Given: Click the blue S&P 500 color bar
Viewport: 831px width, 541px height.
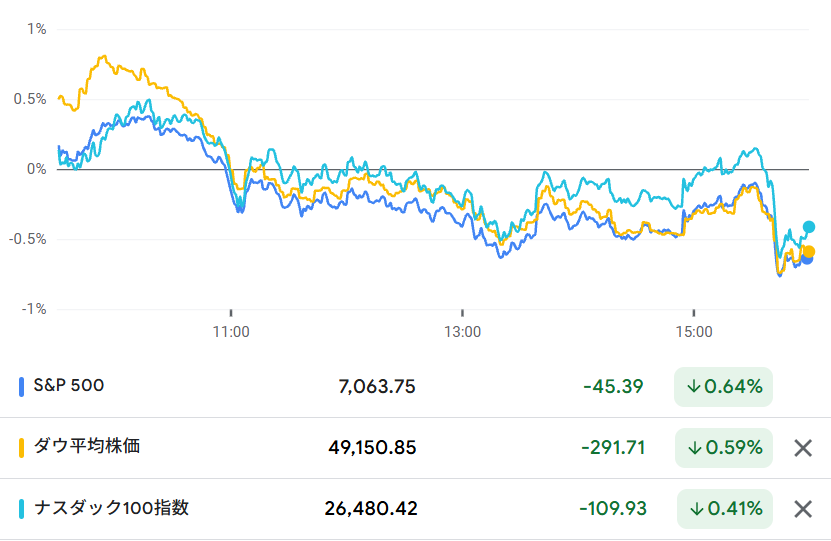Looking at the screenshot, I should (x=22, y=386).
